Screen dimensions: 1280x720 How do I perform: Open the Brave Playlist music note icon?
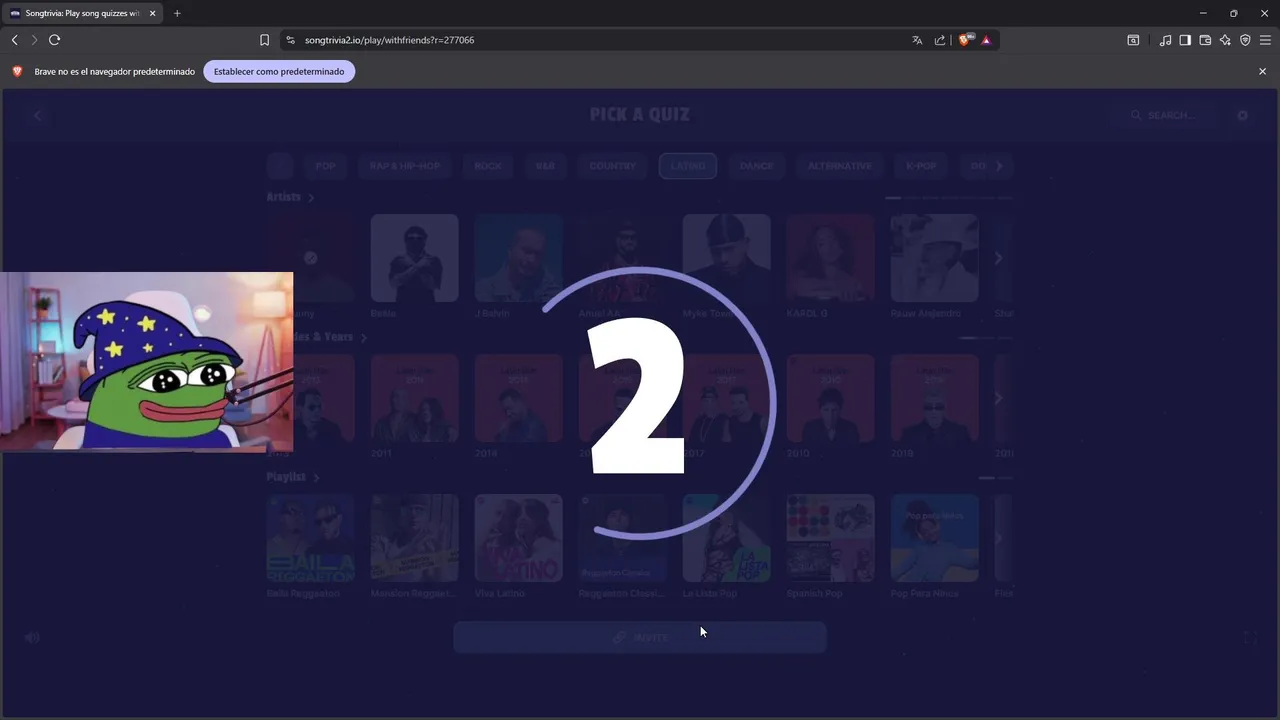pyautogui.click(x=1165, y=40)
